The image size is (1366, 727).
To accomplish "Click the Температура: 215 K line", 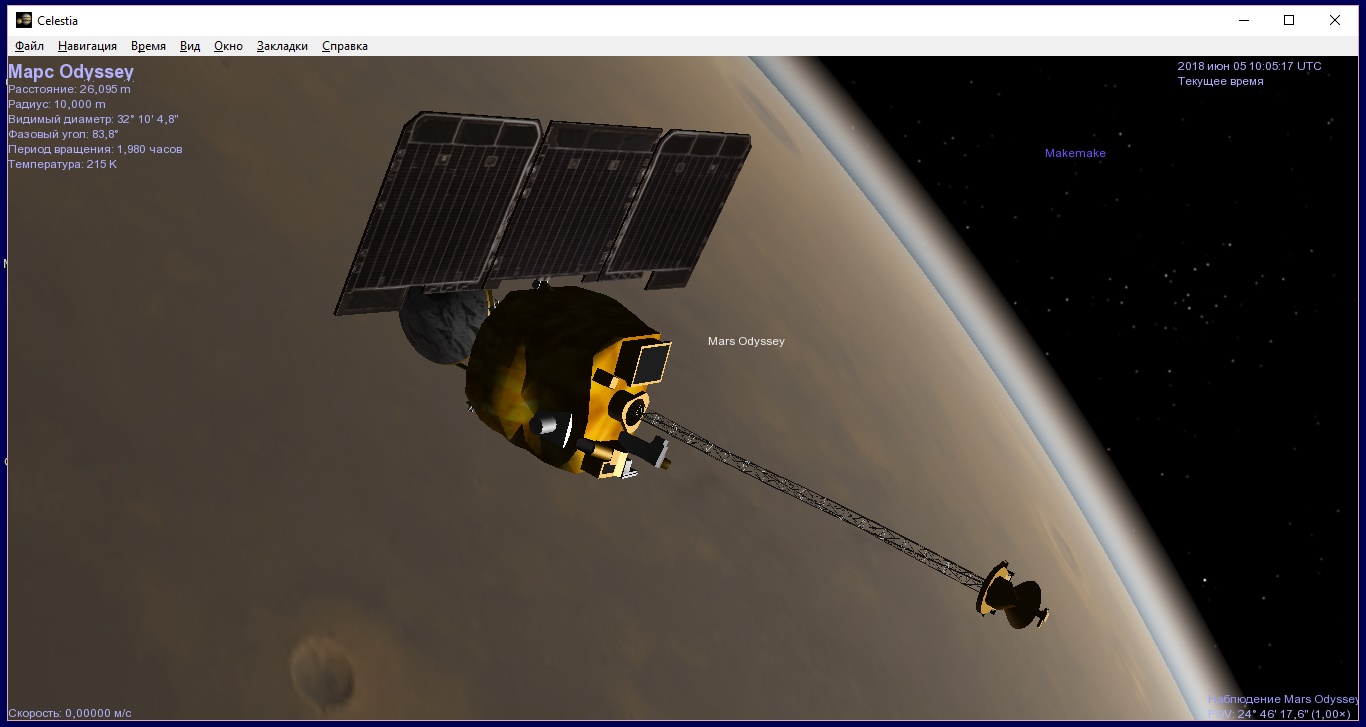I will [x=62, y=164].
